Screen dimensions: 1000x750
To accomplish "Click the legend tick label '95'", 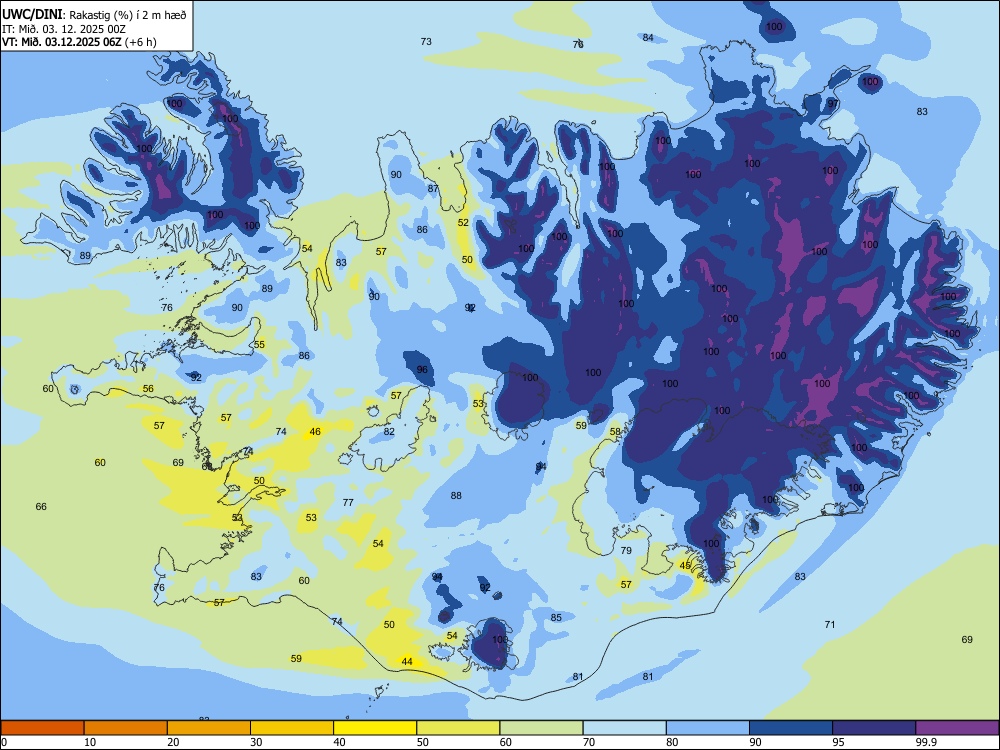I will pos(838,742).
